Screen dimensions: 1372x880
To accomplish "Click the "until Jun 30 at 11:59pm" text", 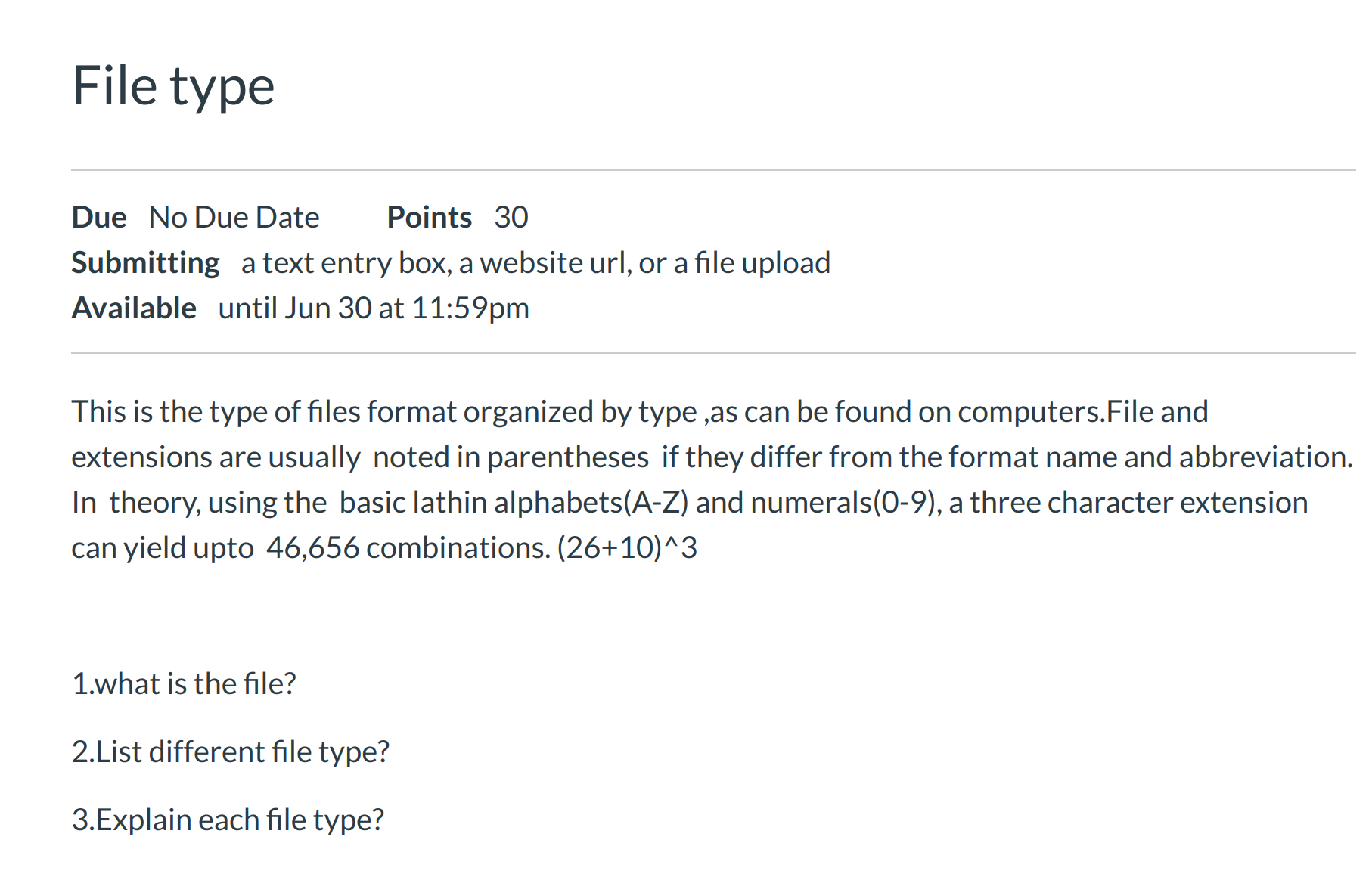I will click(374, 308).
